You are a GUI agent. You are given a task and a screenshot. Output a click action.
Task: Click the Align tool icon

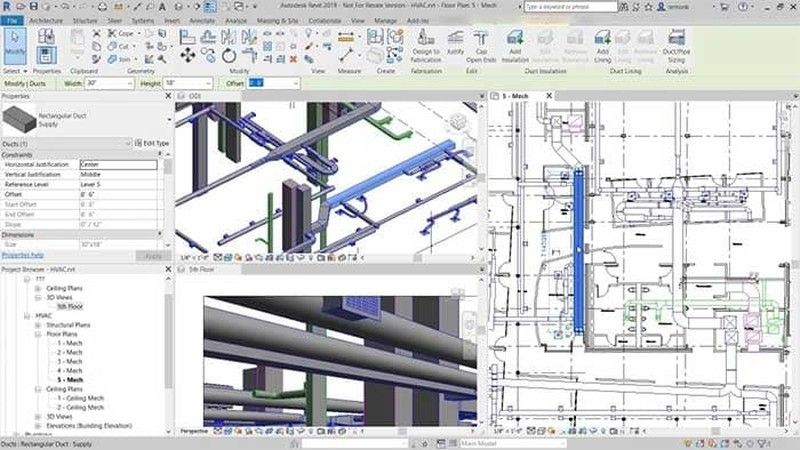tap(188, 36)
